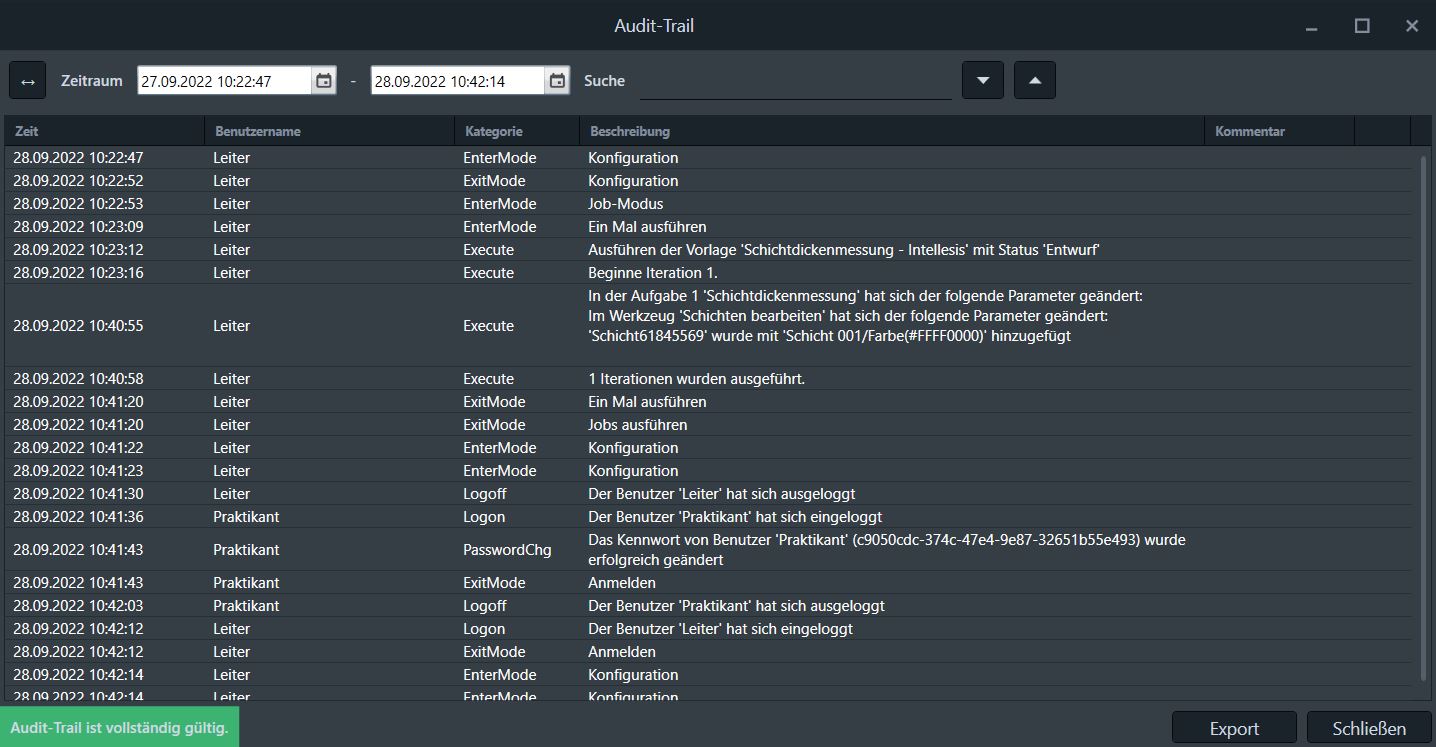1436x747 pixels.
Task: Maximize the Audit-Trail window
Action: coord(1362,26)
